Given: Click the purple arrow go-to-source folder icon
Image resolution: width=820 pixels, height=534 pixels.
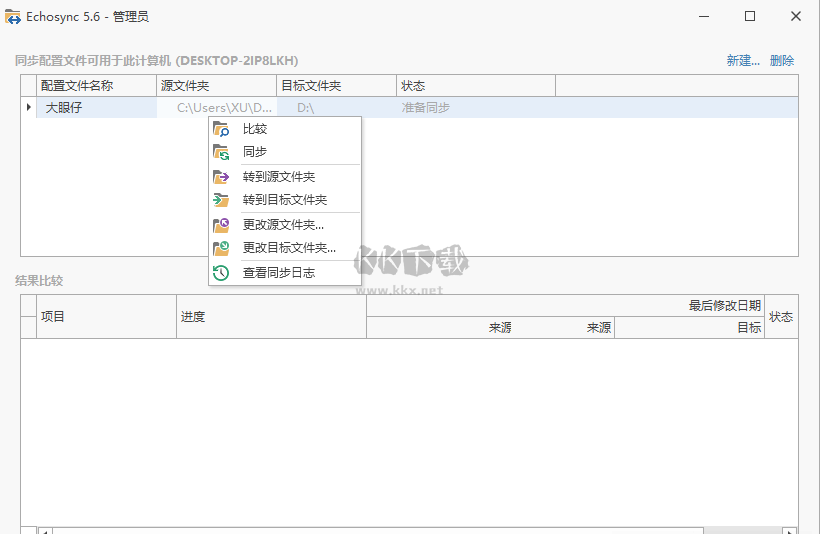Looking at the screenshot, I should 221,177.
